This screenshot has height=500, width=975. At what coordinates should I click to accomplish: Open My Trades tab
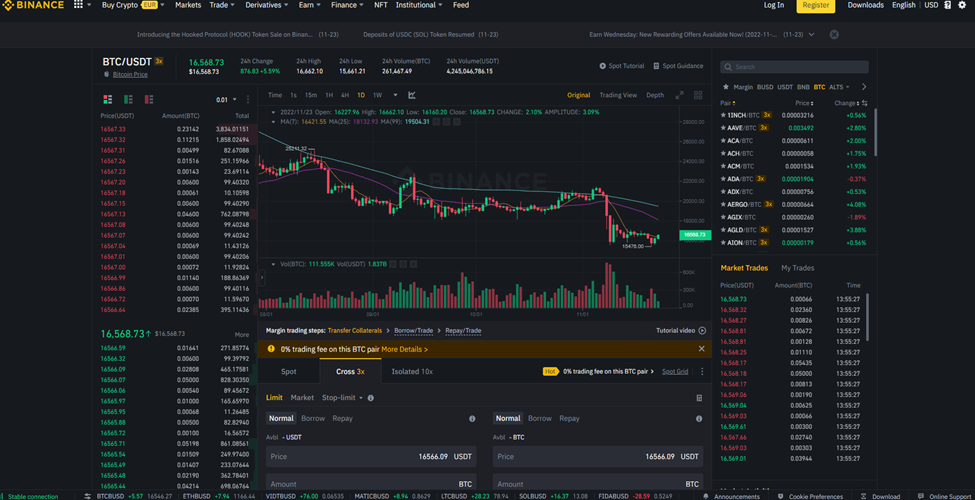click(x=798, y=268)
